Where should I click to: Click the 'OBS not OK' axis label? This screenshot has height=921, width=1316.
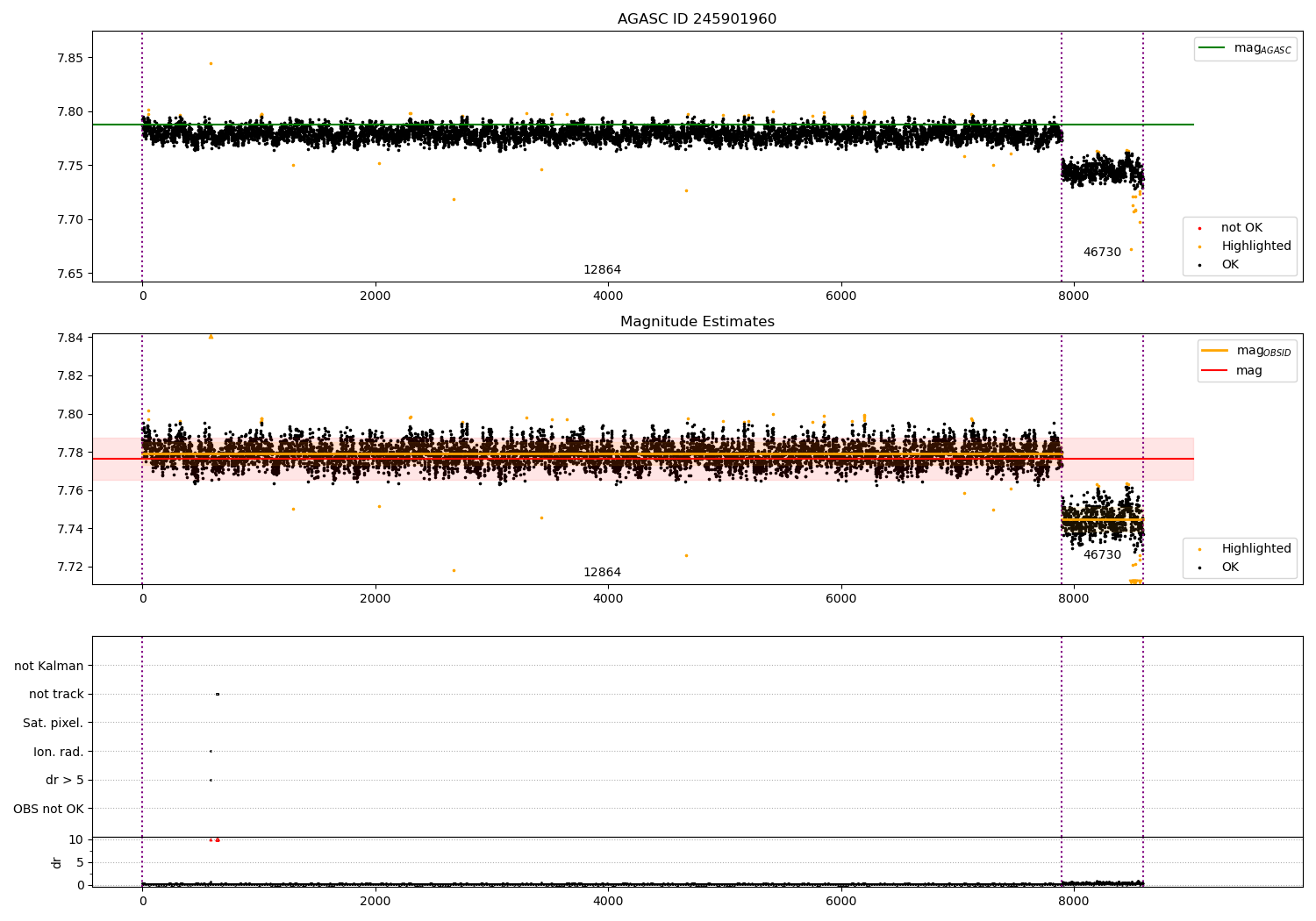(48, 809)
